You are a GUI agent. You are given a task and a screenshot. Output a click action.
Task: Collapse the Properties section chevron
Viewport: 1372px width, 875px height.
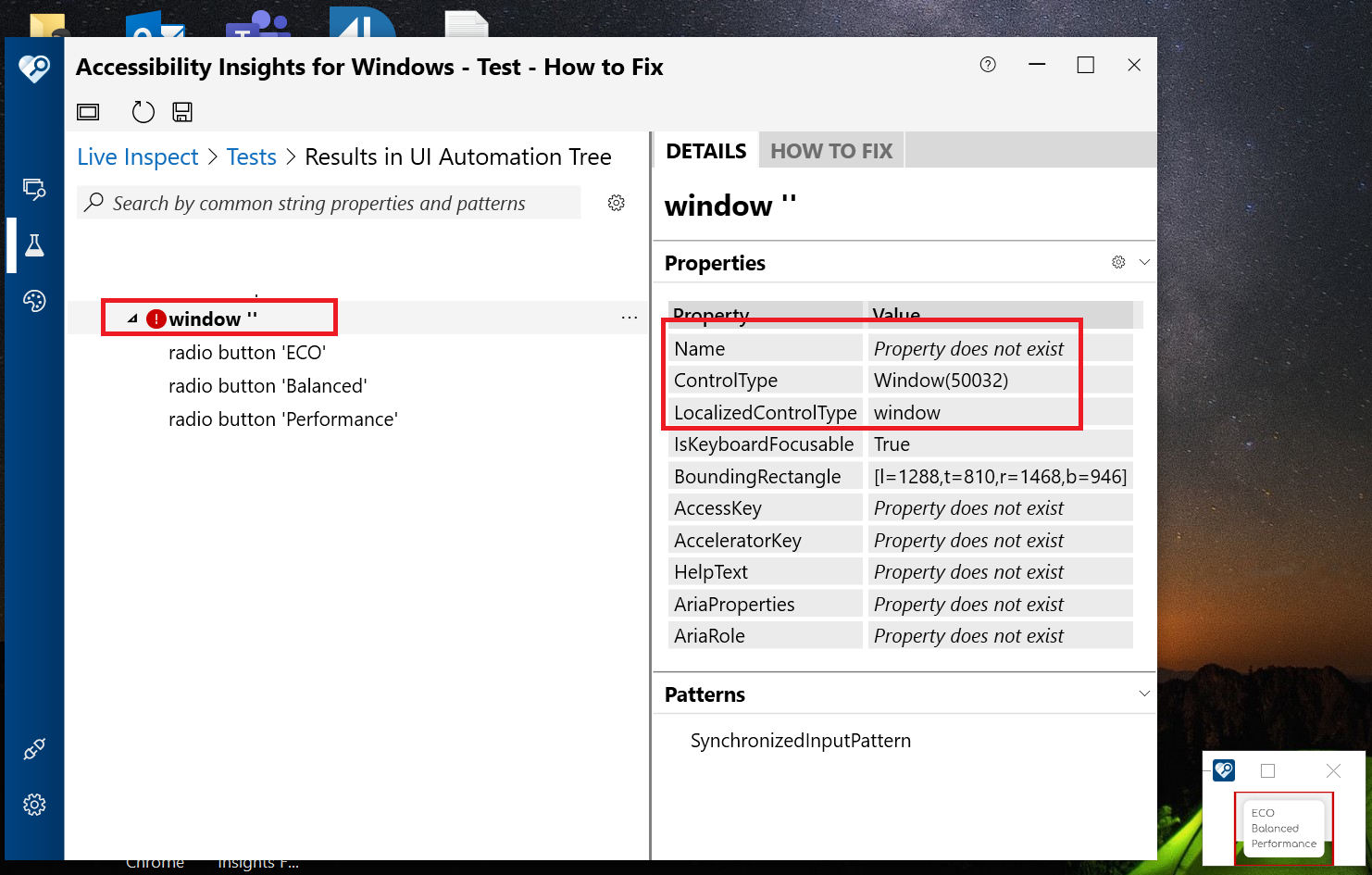[1145, 262]
